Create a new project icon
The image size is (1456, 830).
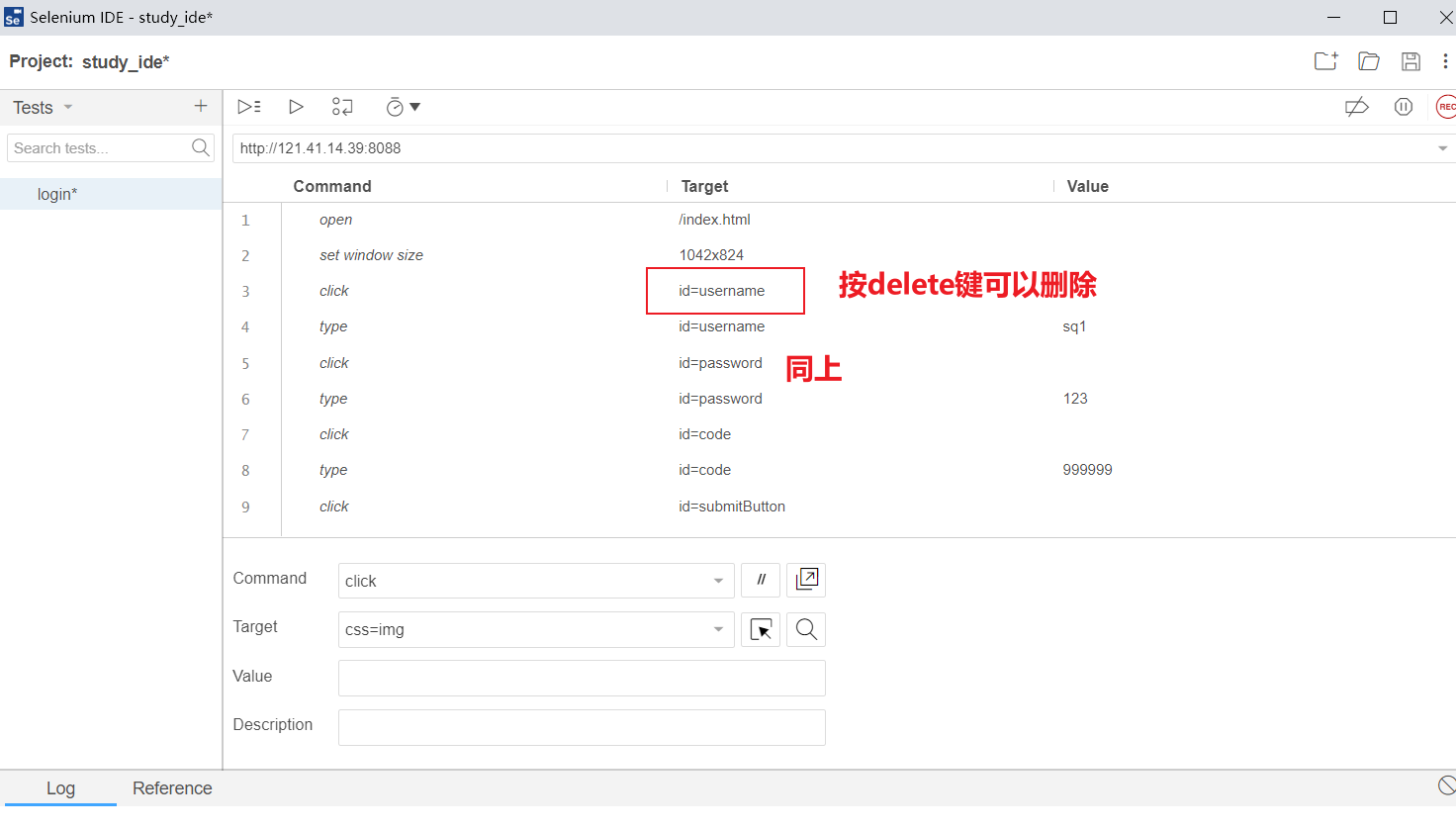1326,61
